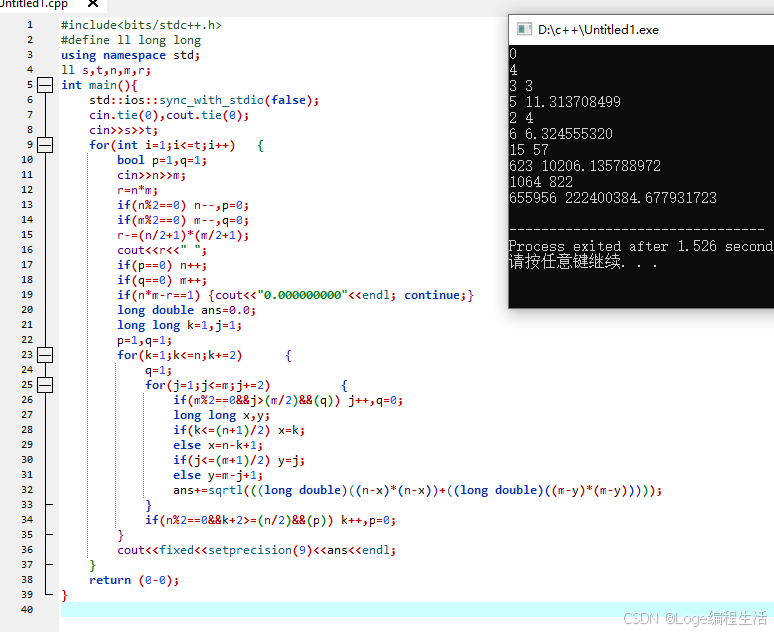Click the 'cin>>n>>m;' statement
774x632 pixels.
click(152, 175)
